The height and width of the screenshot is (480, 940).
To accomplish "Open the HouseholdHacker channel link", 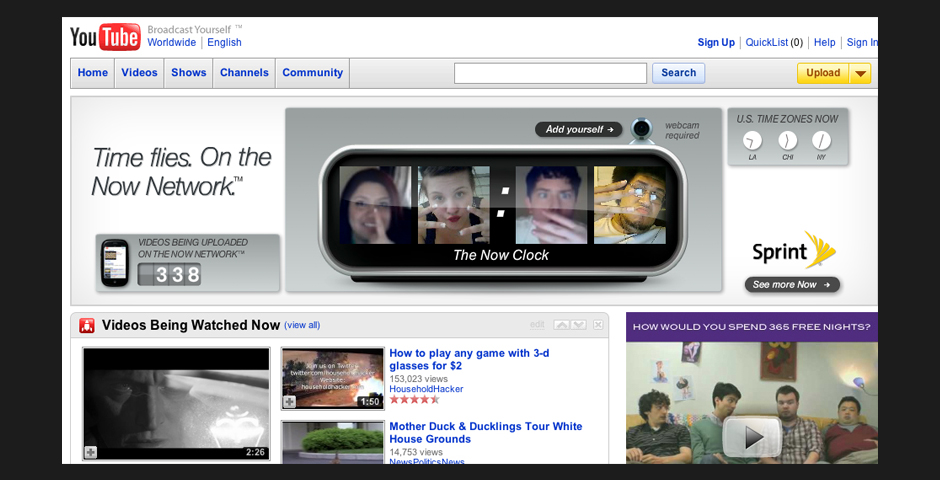I will [426, 389].
